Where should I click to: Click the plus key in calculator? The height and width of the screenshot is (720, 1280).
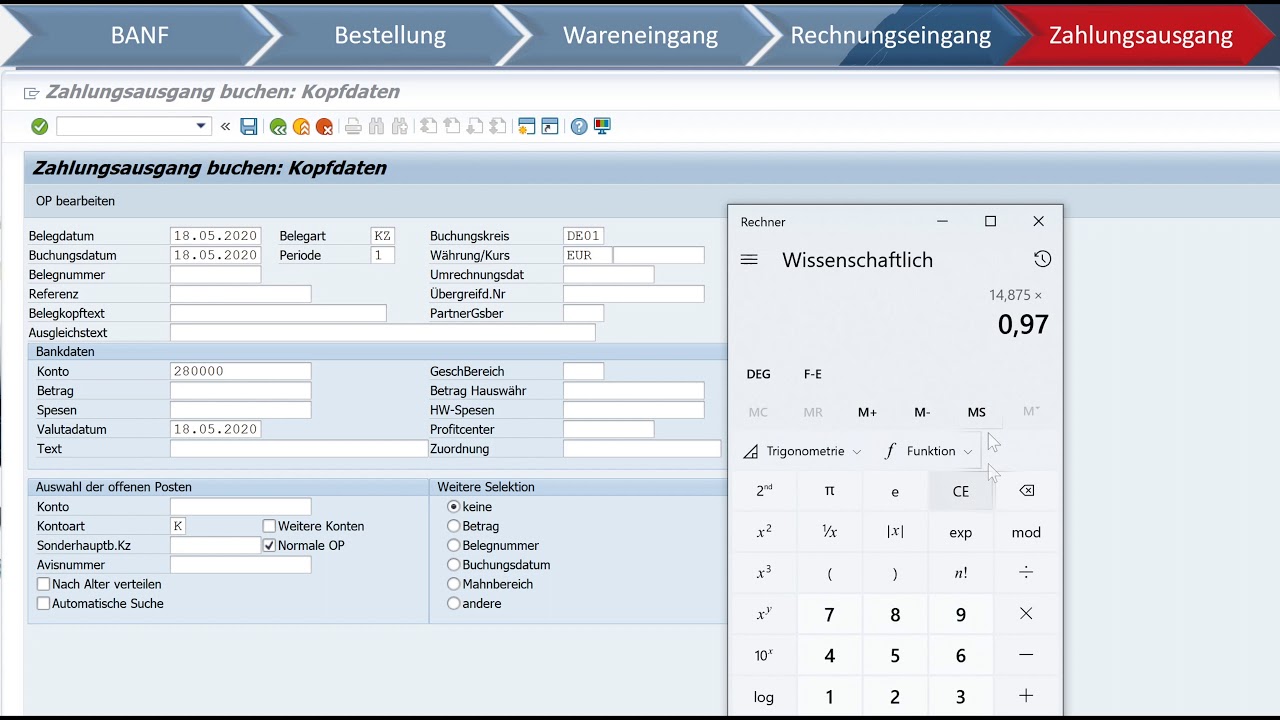coord(1026,696)
